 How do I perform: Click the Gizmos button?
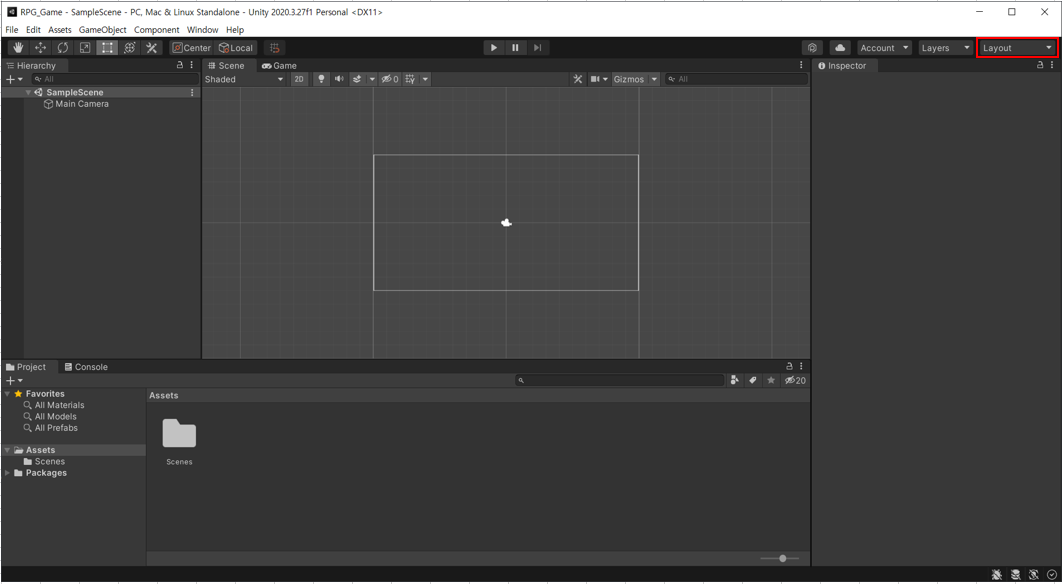[629, 79]
